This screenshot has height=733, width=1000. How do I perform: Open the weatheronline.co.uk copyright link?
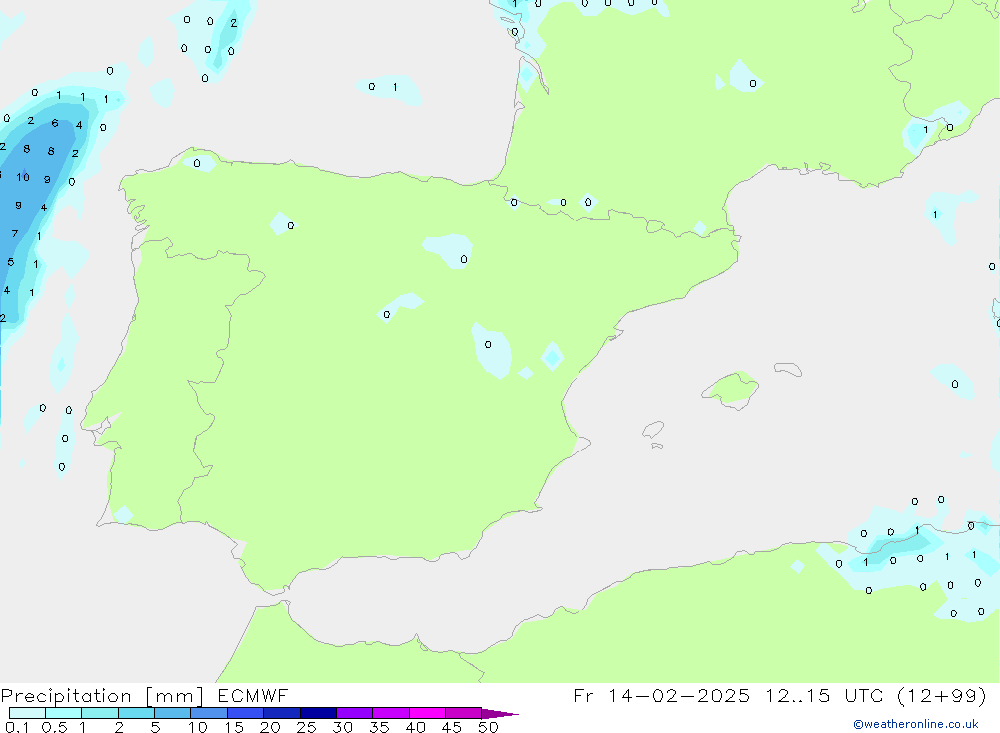[x=916, y=724]
